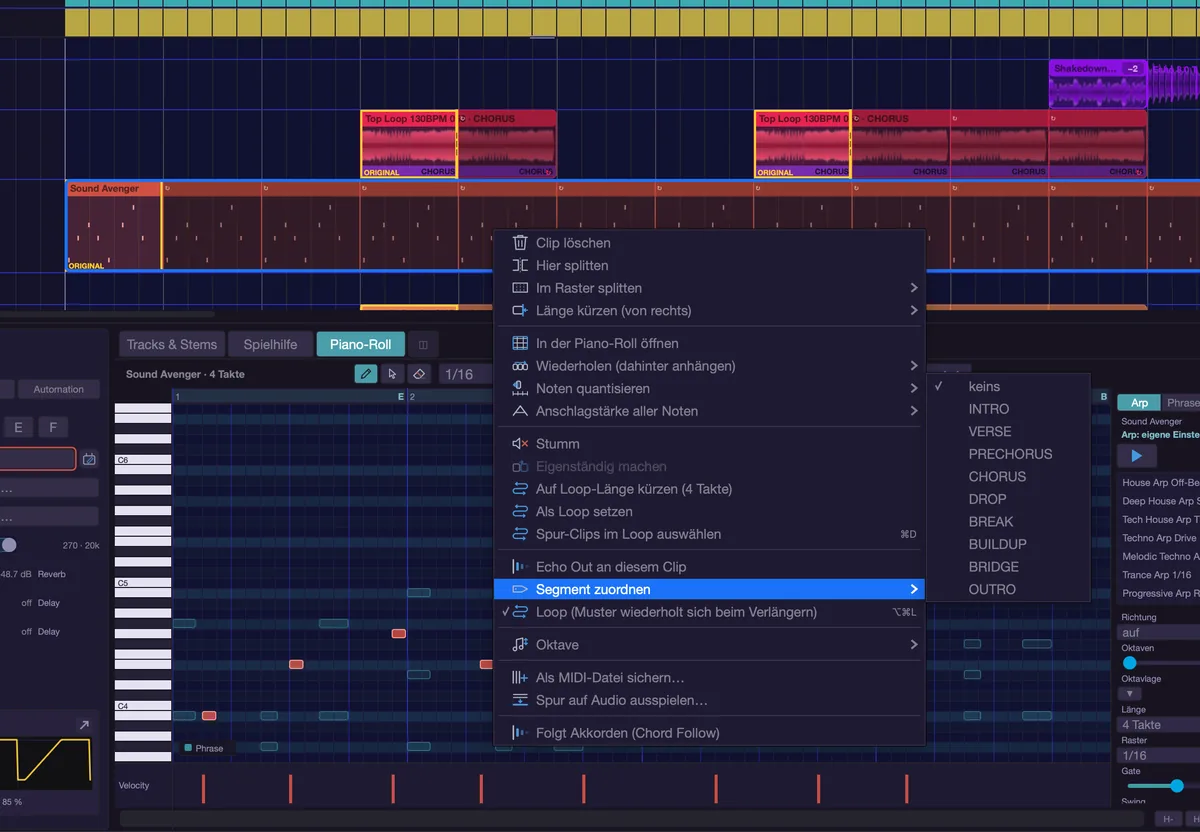Toggle the Phrase checkbox in the piano roll
This screenshot has height=832, width=1200.
[188, 748]
